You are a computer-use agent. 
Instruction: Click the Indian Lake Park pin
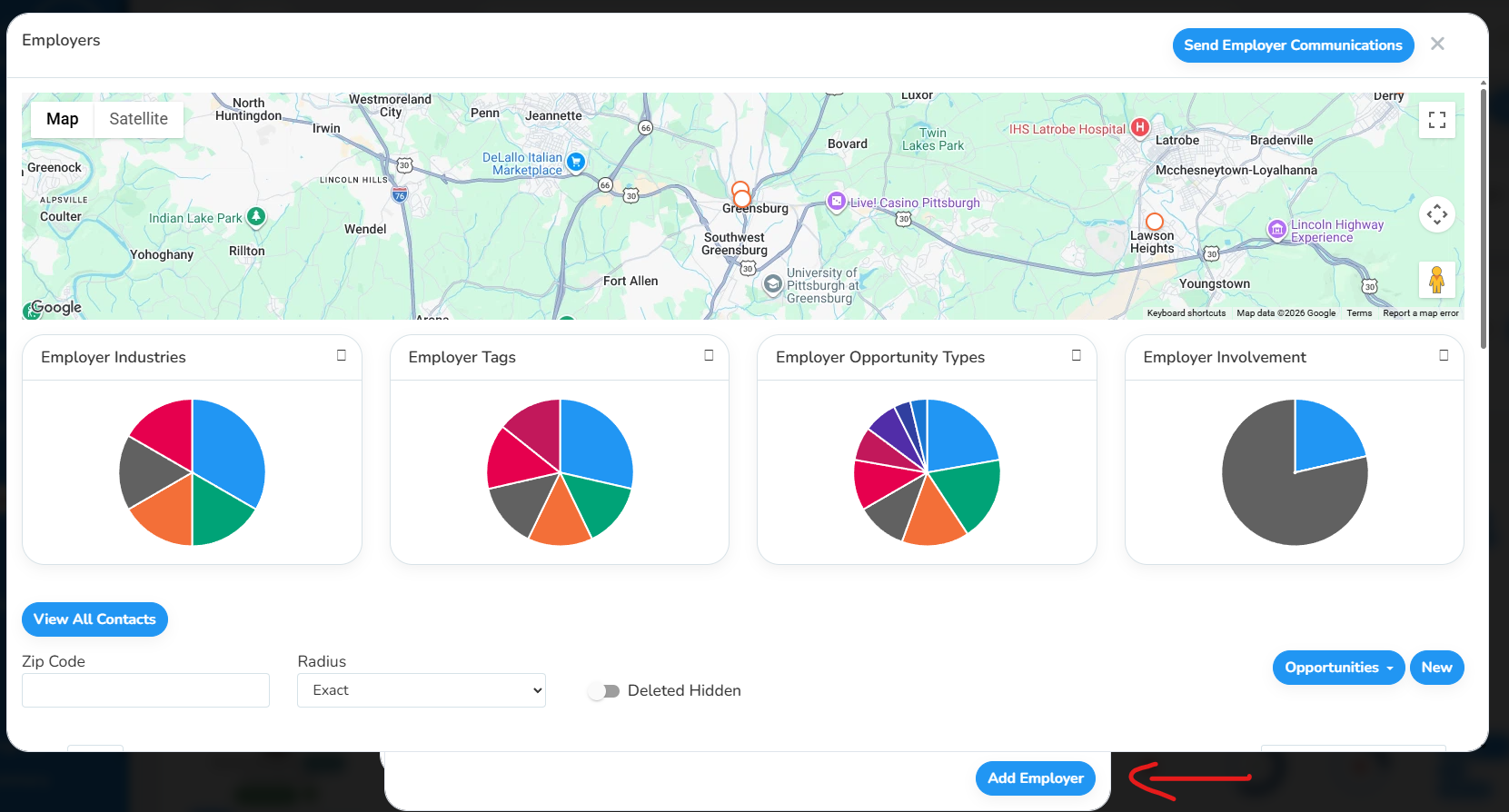[256, 216]
